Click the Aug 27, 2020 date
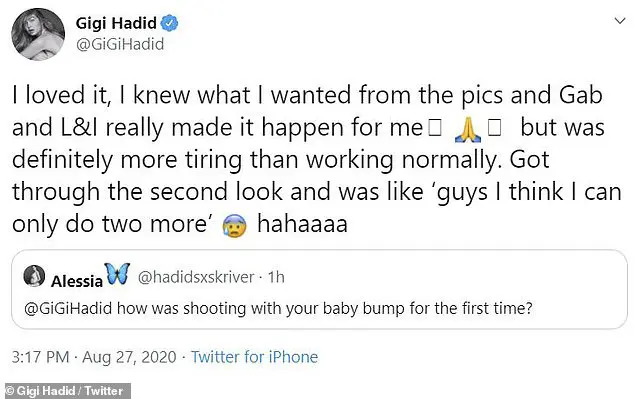 (x=129, y=357)
